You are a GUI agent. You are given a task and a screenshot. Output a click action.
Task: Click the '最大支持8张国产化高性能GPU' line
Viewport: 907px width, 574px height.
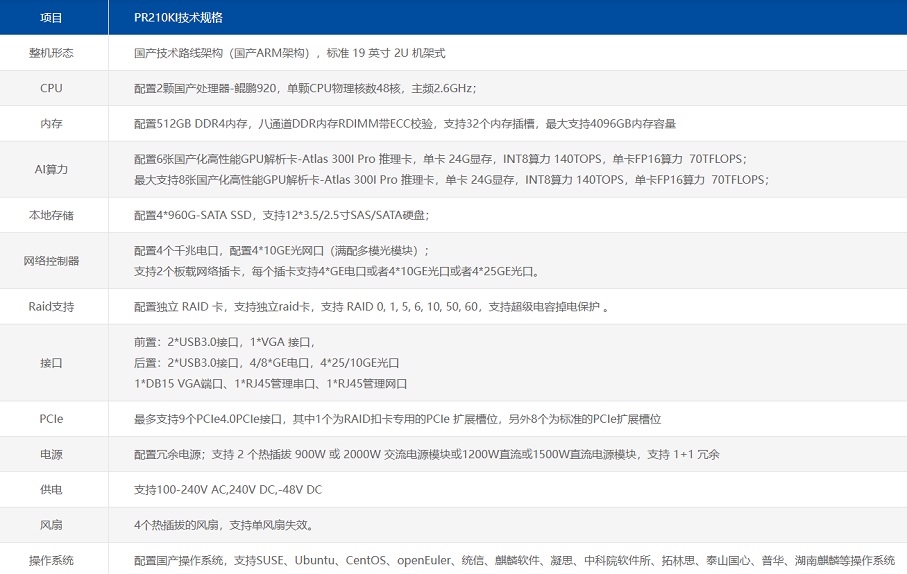(x=451, y=180)
